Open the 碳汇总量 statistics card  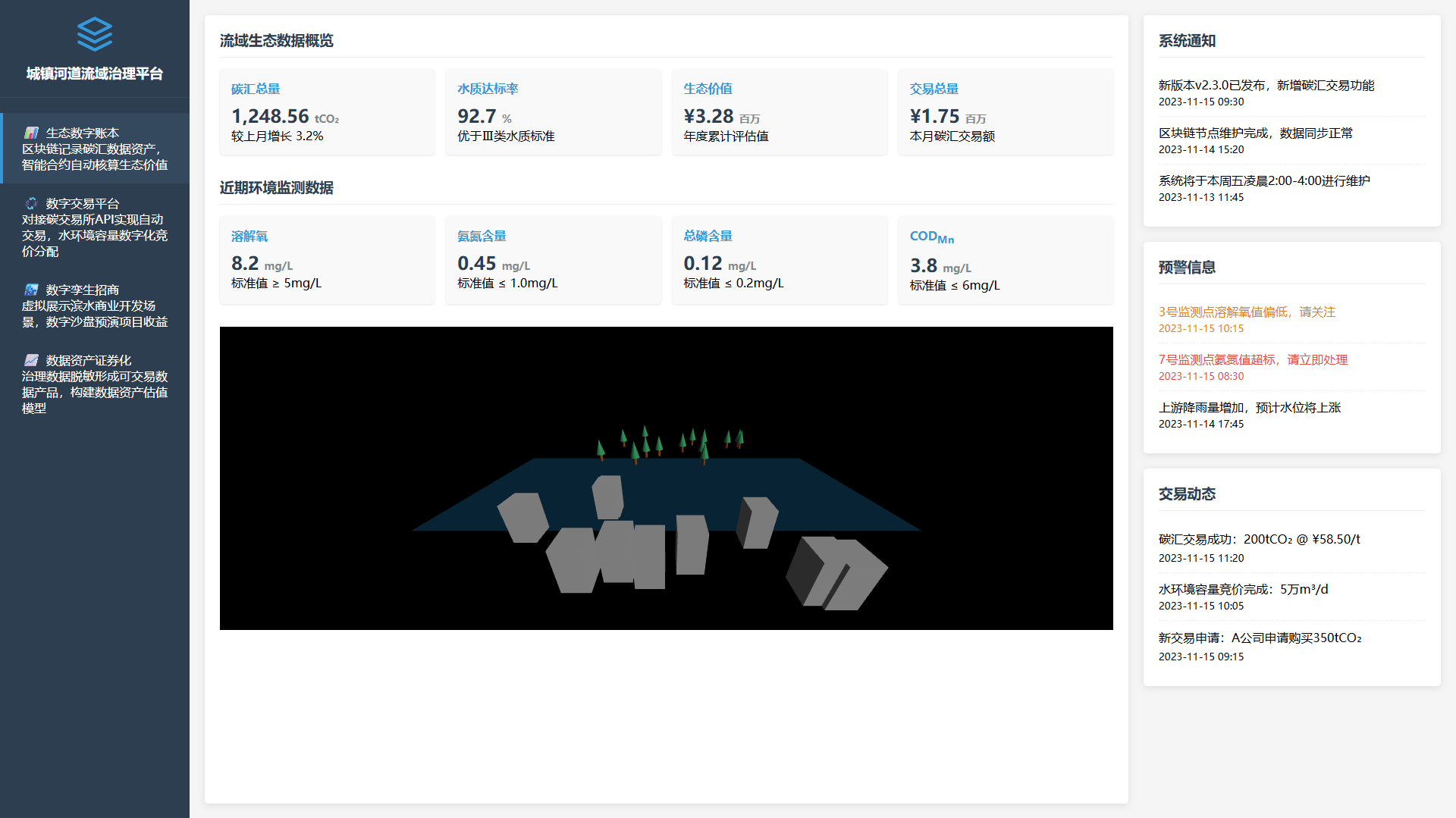[x=327, y=112]
